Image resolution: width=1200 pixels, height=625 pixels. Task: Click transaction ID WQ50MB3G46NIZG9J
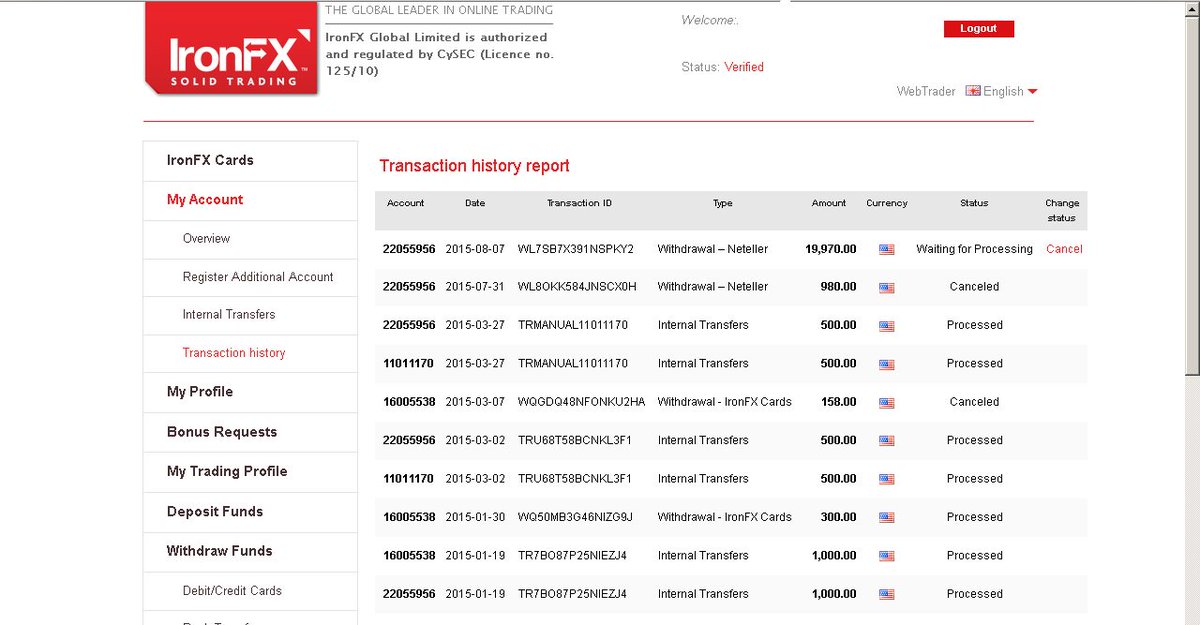[x=575, y=517]
